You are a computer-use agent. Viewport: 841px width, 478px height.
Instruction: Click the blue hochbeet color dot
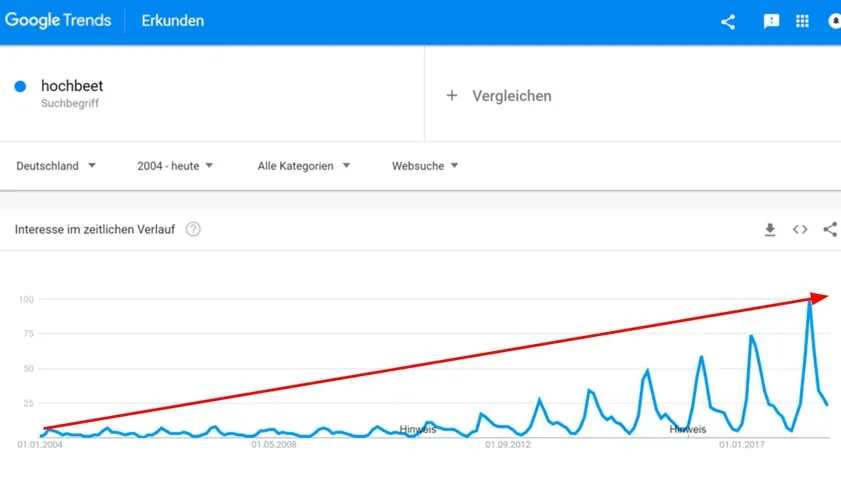(x=20, y=86)
